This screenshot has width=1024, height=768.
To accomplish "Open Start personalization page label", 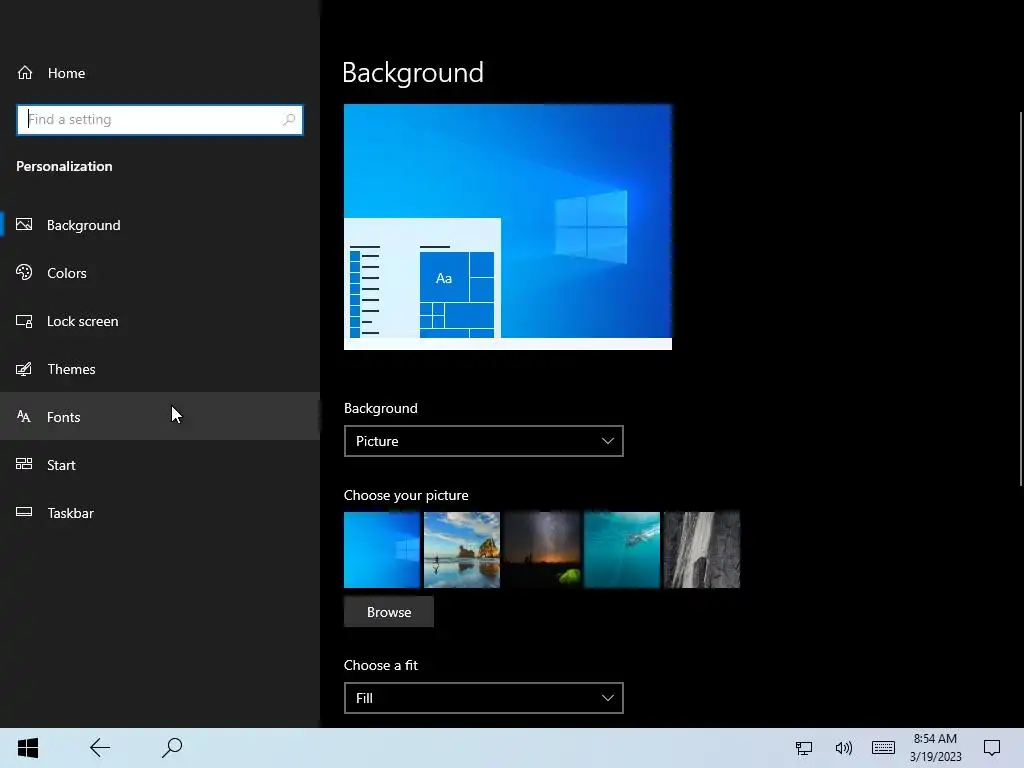I will [x=61, y=465].
